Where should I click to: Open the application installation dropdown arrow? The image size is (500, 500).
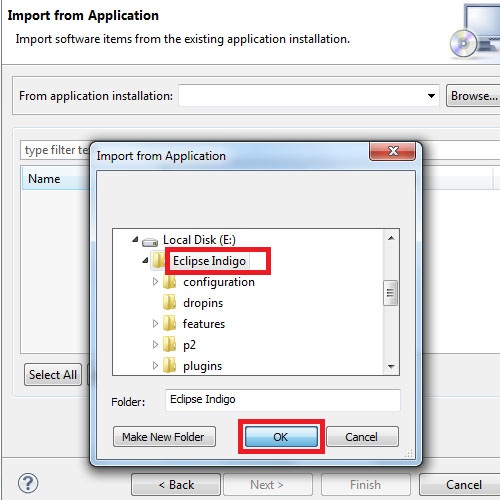pyautogui.click(x=431, y=96)
